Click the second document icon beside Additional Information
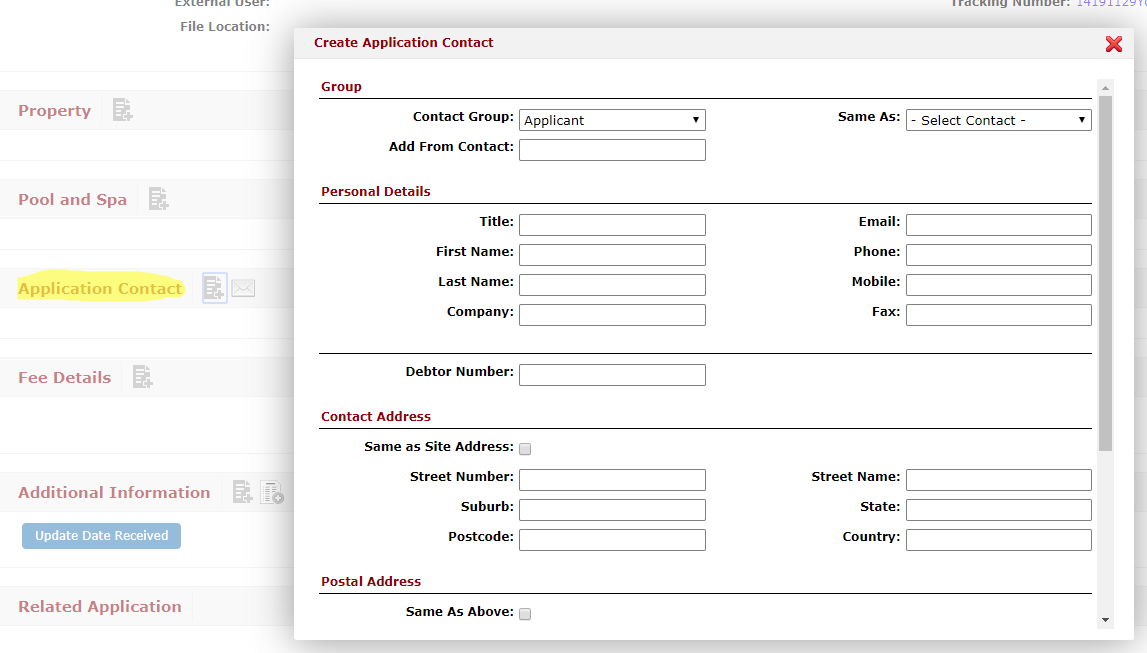Viewport: 1147px width, 653px height. point(272,492)
